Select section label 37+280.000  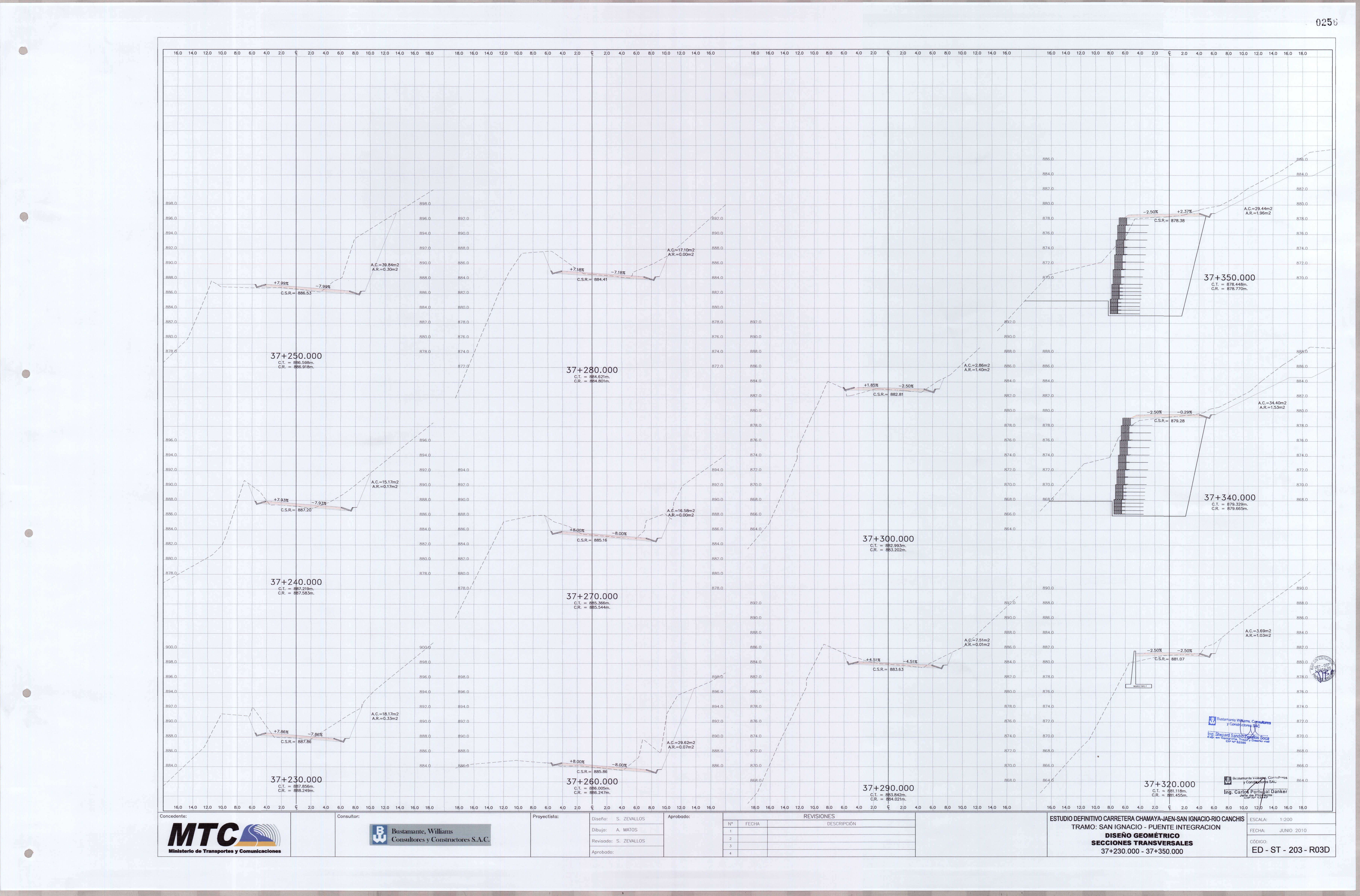592,370
